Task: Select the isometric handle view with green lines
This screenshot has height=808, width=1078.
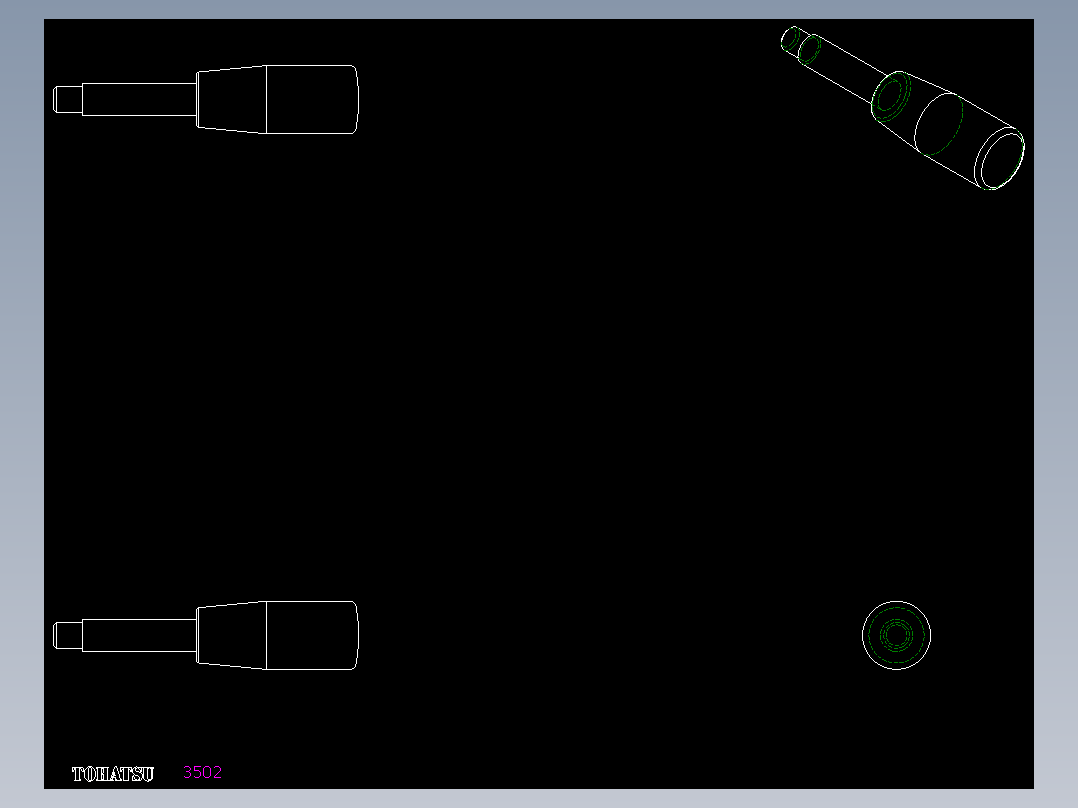Action: click(x=903, y=108)
